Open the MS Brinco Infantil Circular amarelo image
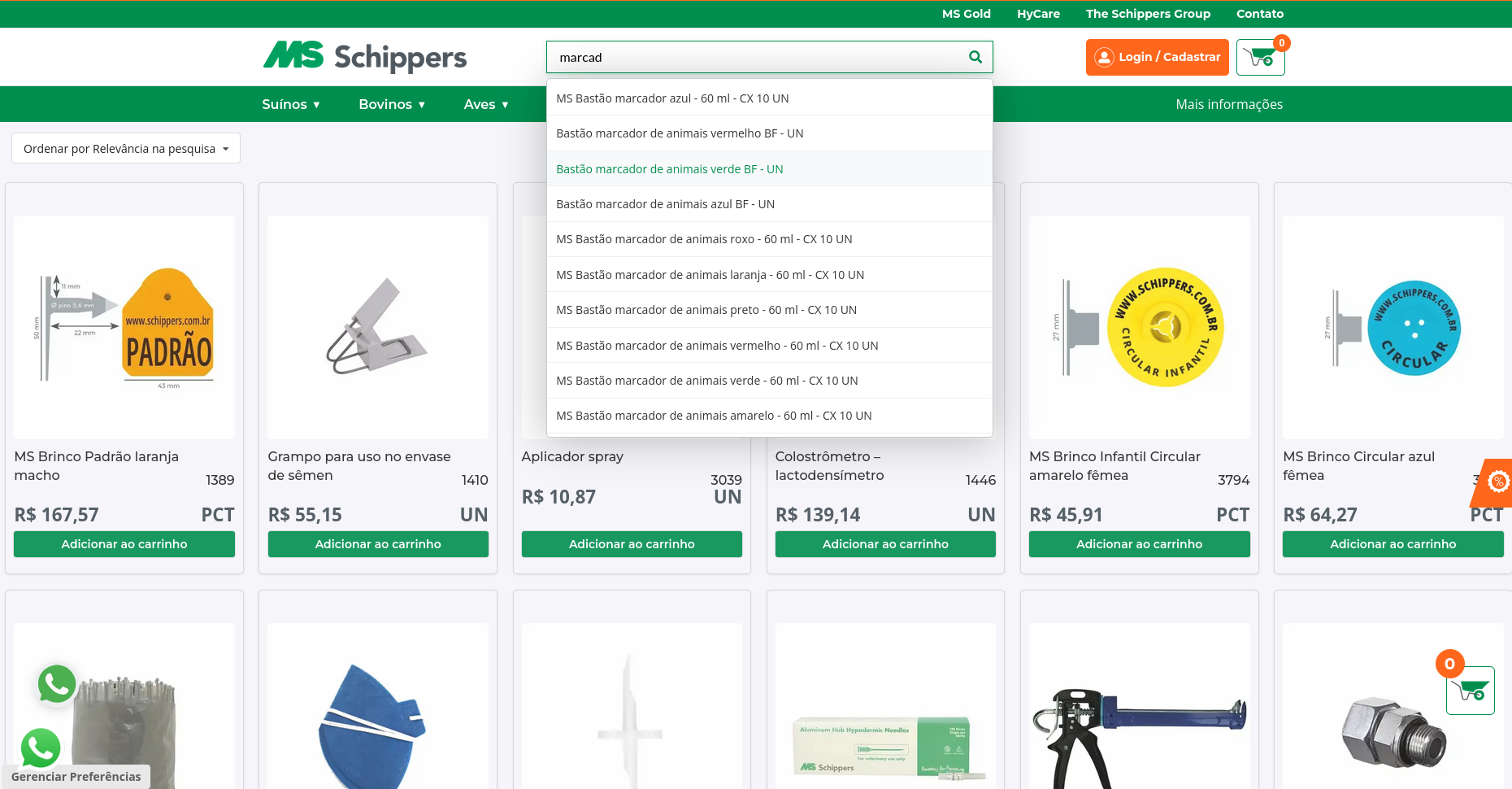 pyautogui.click(x=1139, y=327)
